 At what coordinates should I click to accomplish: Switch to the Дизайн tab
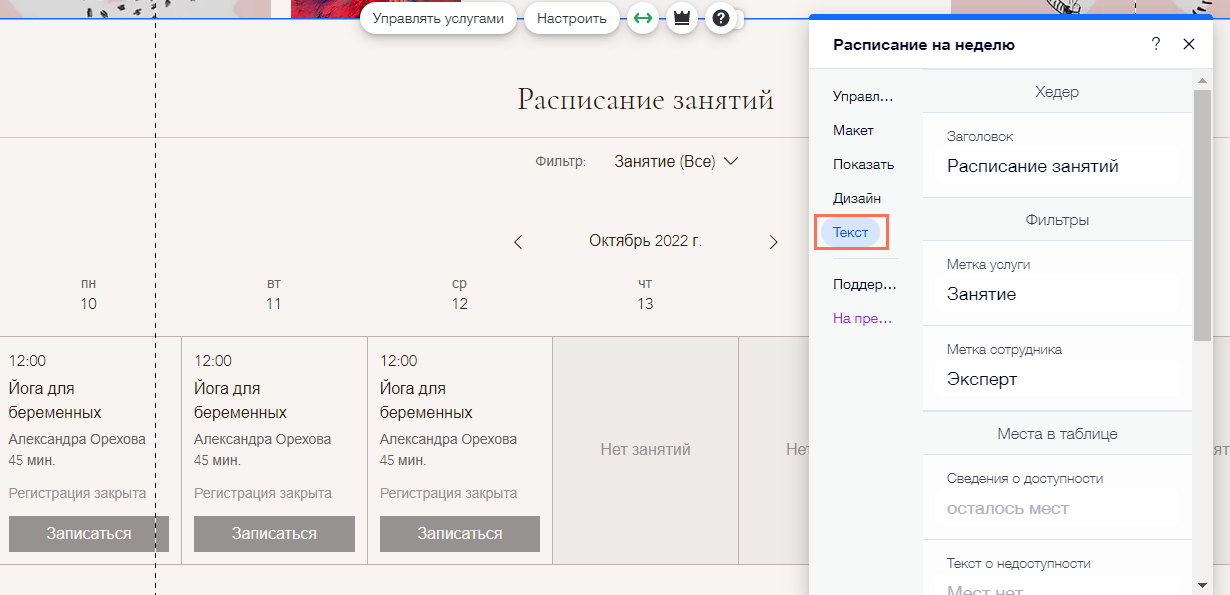click(x=857, y=199)
